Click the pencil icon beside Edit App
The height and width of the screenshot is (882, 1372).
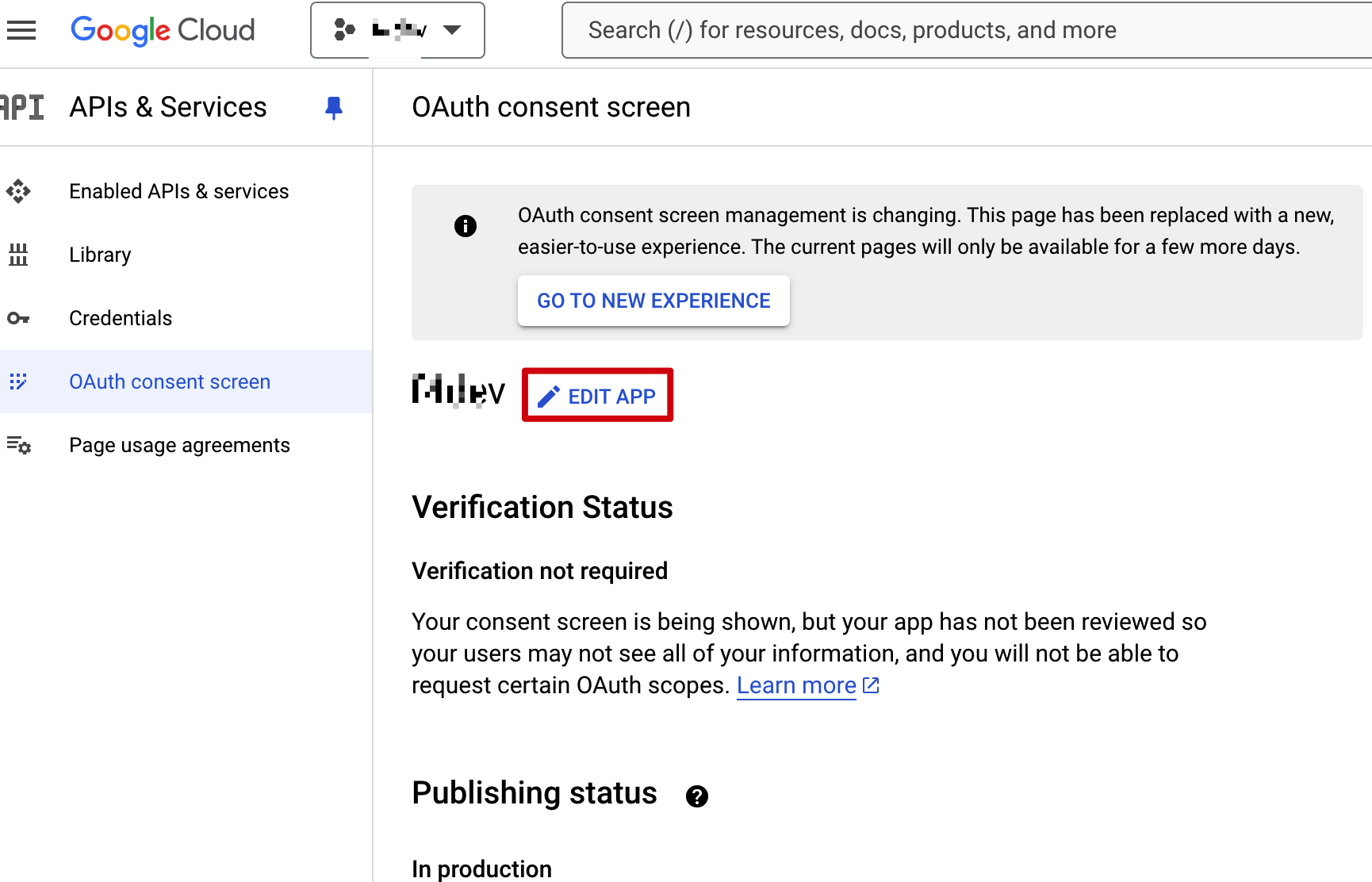pyautogui.click(x=548, y=396)
